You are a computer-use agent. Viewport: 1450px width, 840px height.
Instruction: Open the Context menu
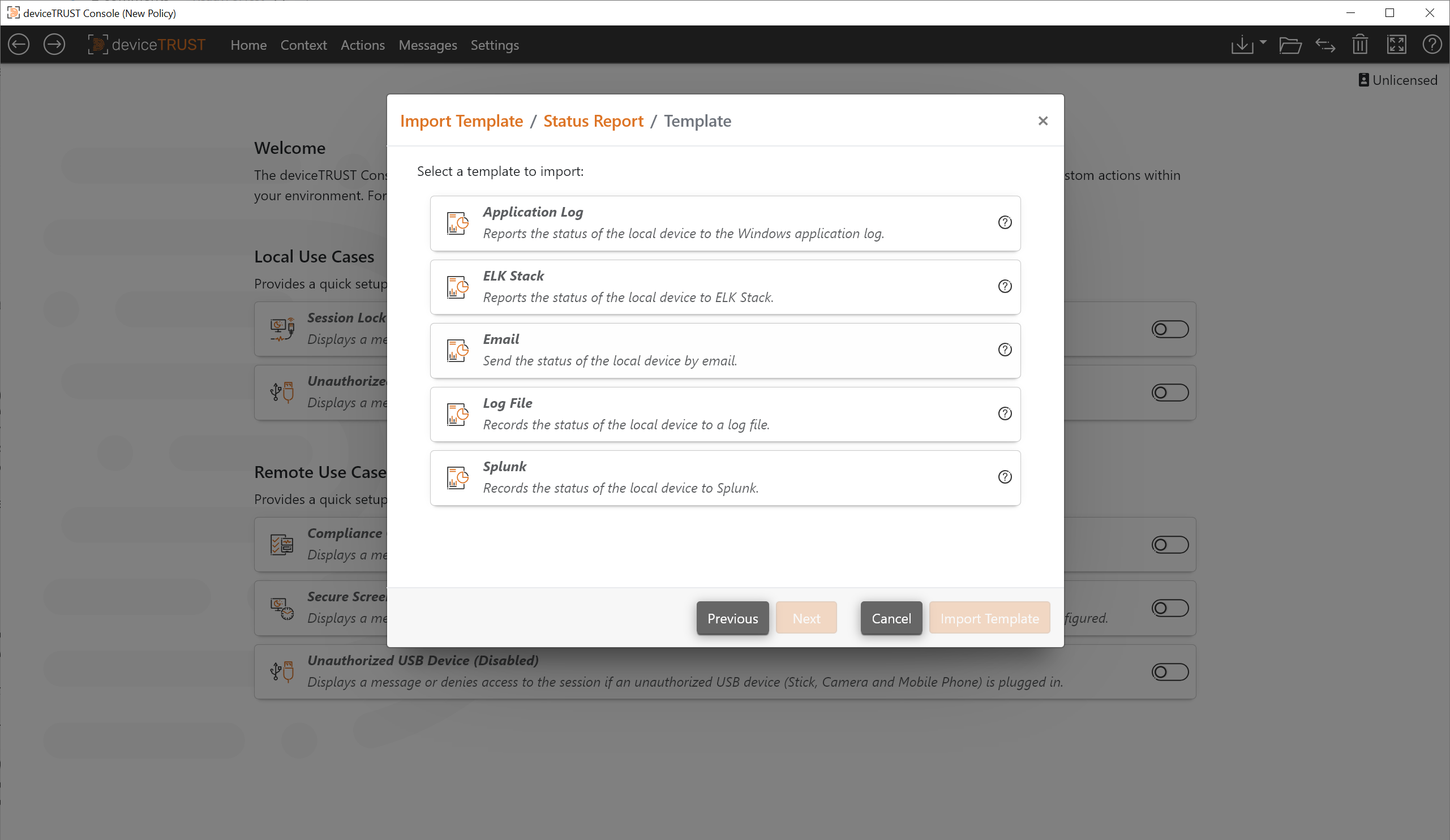click(x=303, y=45)
